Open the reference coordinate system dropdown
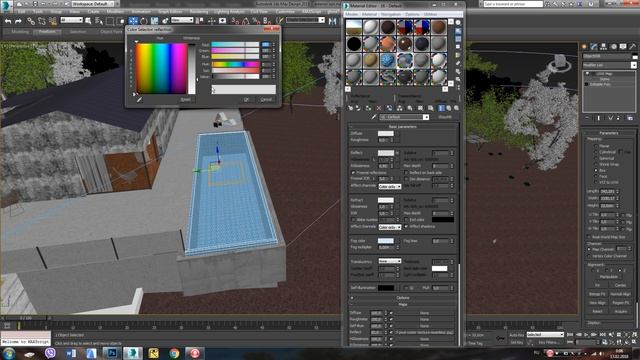640x360 pixels. pos(182,20)
